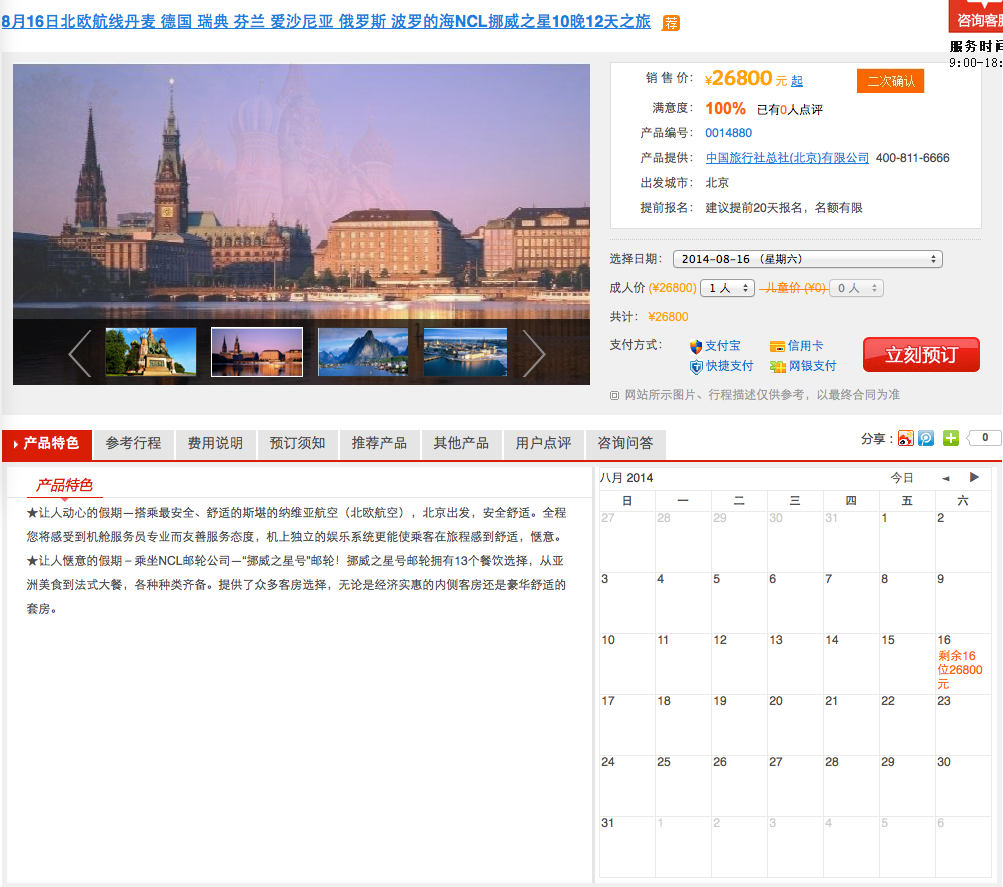Viewport: 1003px width, 887px height.
Task: Switch to the 参考行程 tab
Action: click(134, 444)
